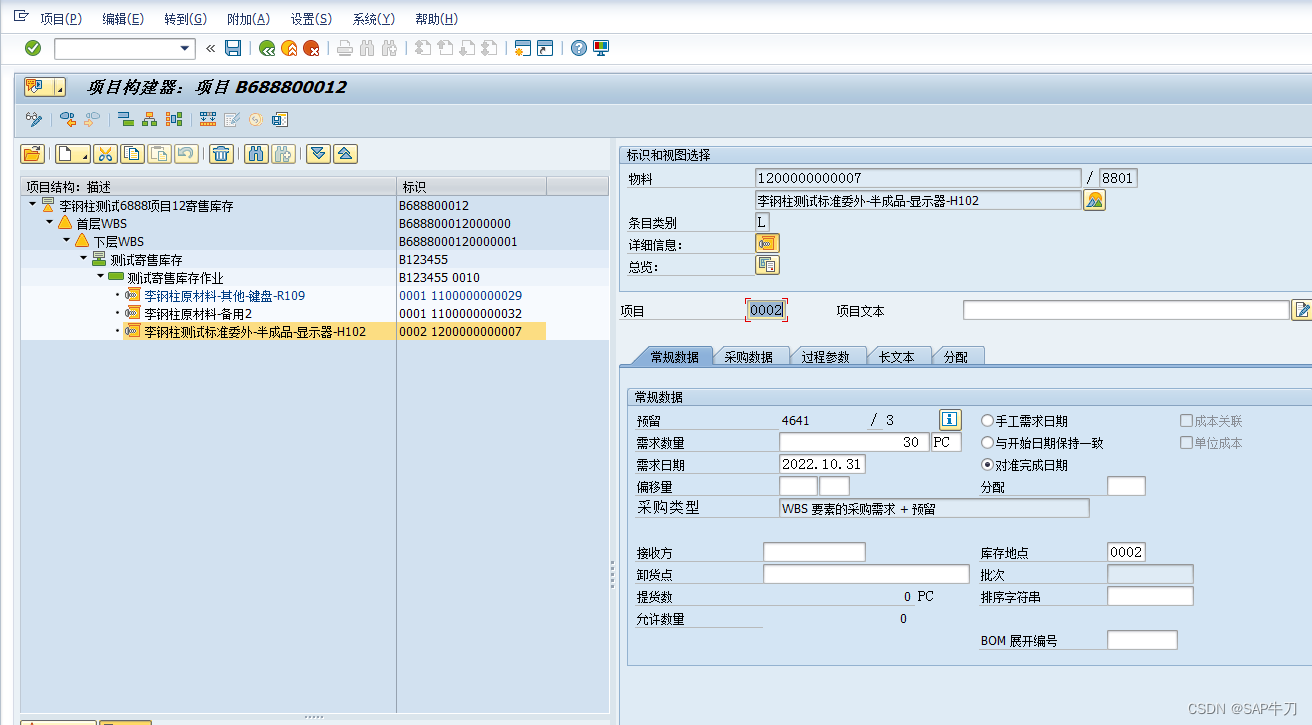This screenshot has width=1312, height=725.
Task: Click the Cut scissors icon
Action: [x=105, y=154]
